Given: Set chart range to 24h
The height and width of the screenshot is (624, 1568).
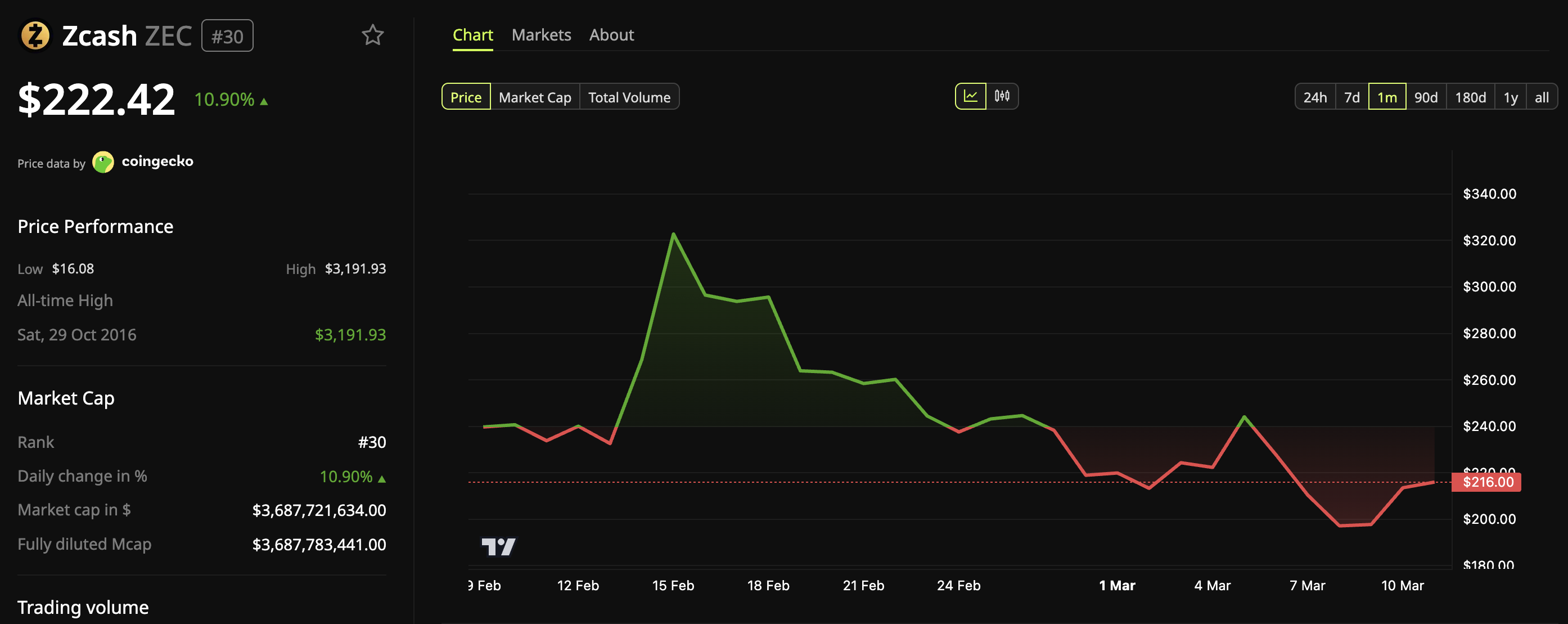Looking at the screenshot, I should click(x=1315, y=97).
